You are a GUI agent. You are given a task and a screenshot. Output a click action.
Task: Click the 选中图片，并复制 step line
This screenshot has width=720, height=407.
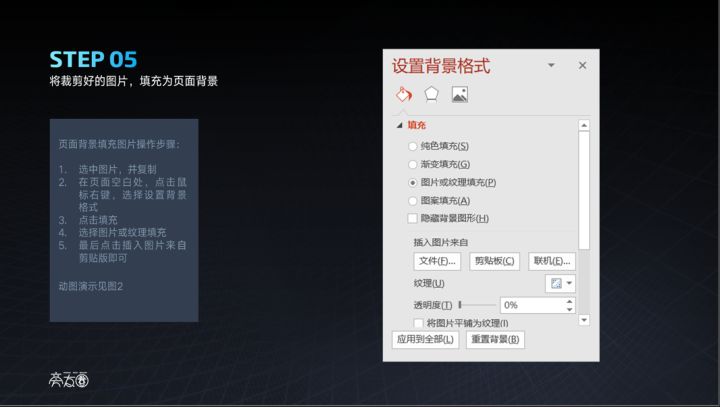pyautogui.click(x=117, y=170)
